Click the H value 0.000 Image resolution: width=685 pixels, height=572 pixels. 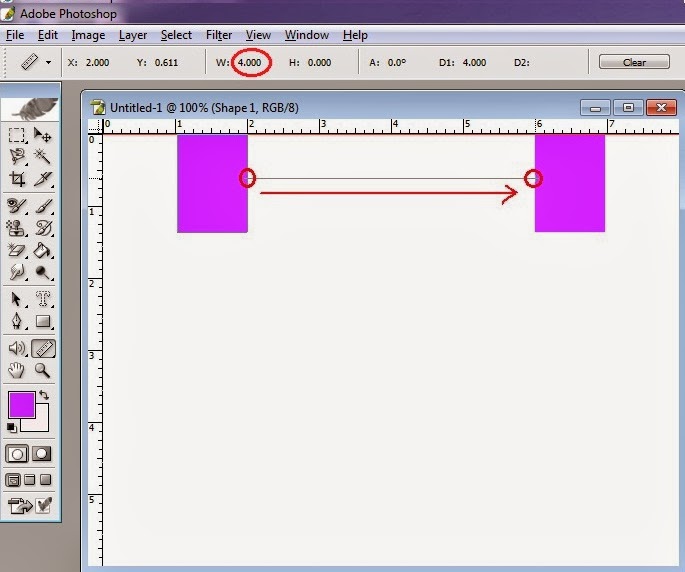[319, 62]
